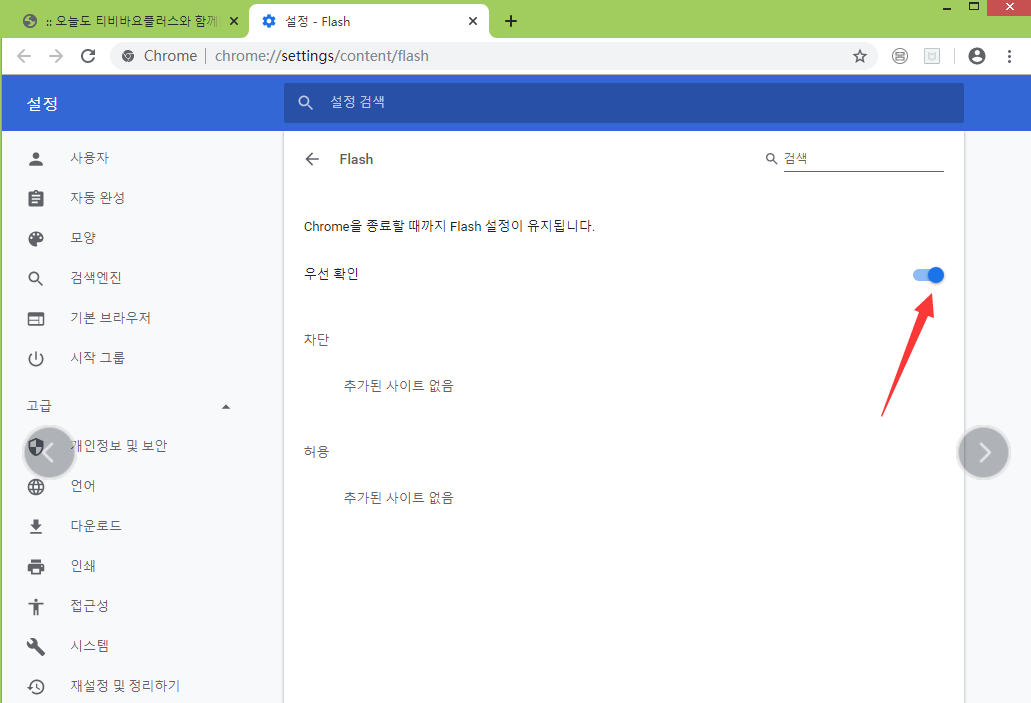Click the accessibility icon for 접근성
1031x703 pixels.
36,606
